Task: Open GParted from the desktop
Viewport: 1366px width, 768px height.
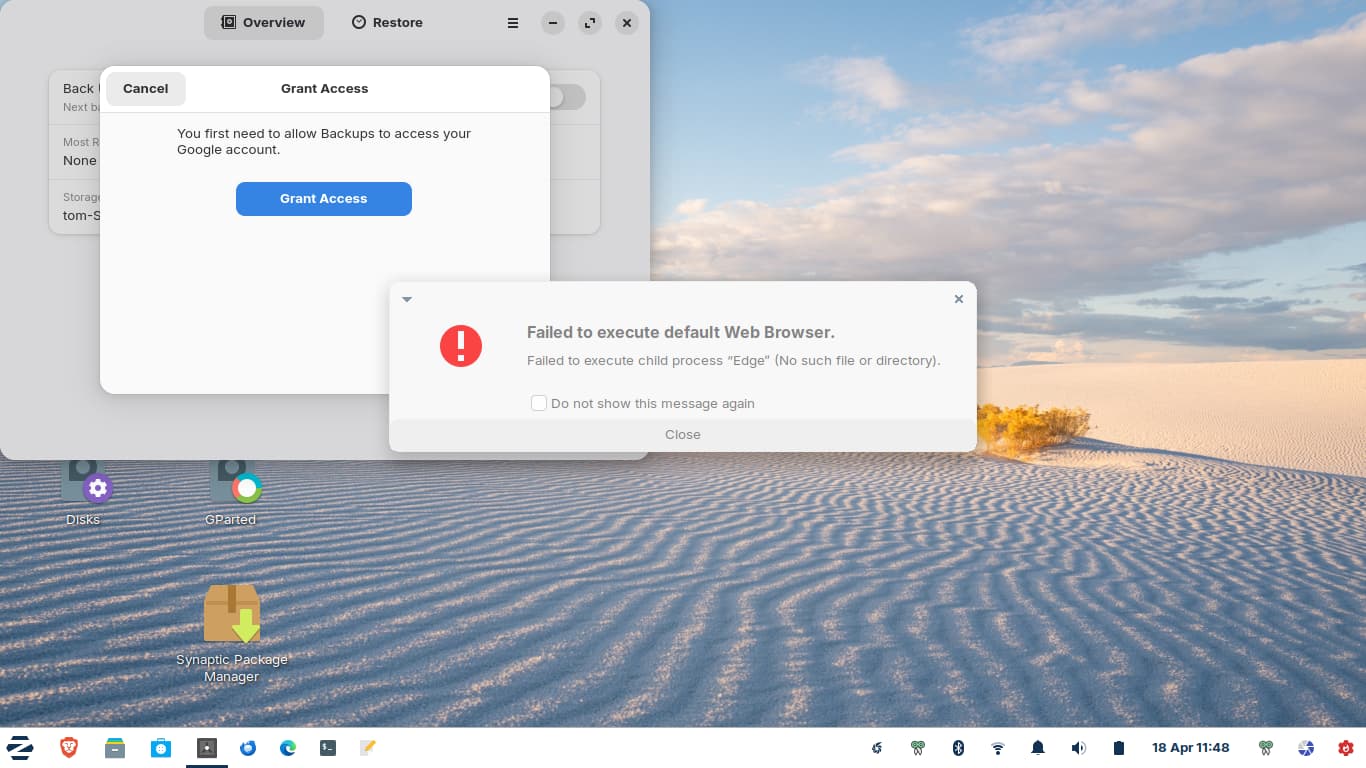Action: pos(231,490)
